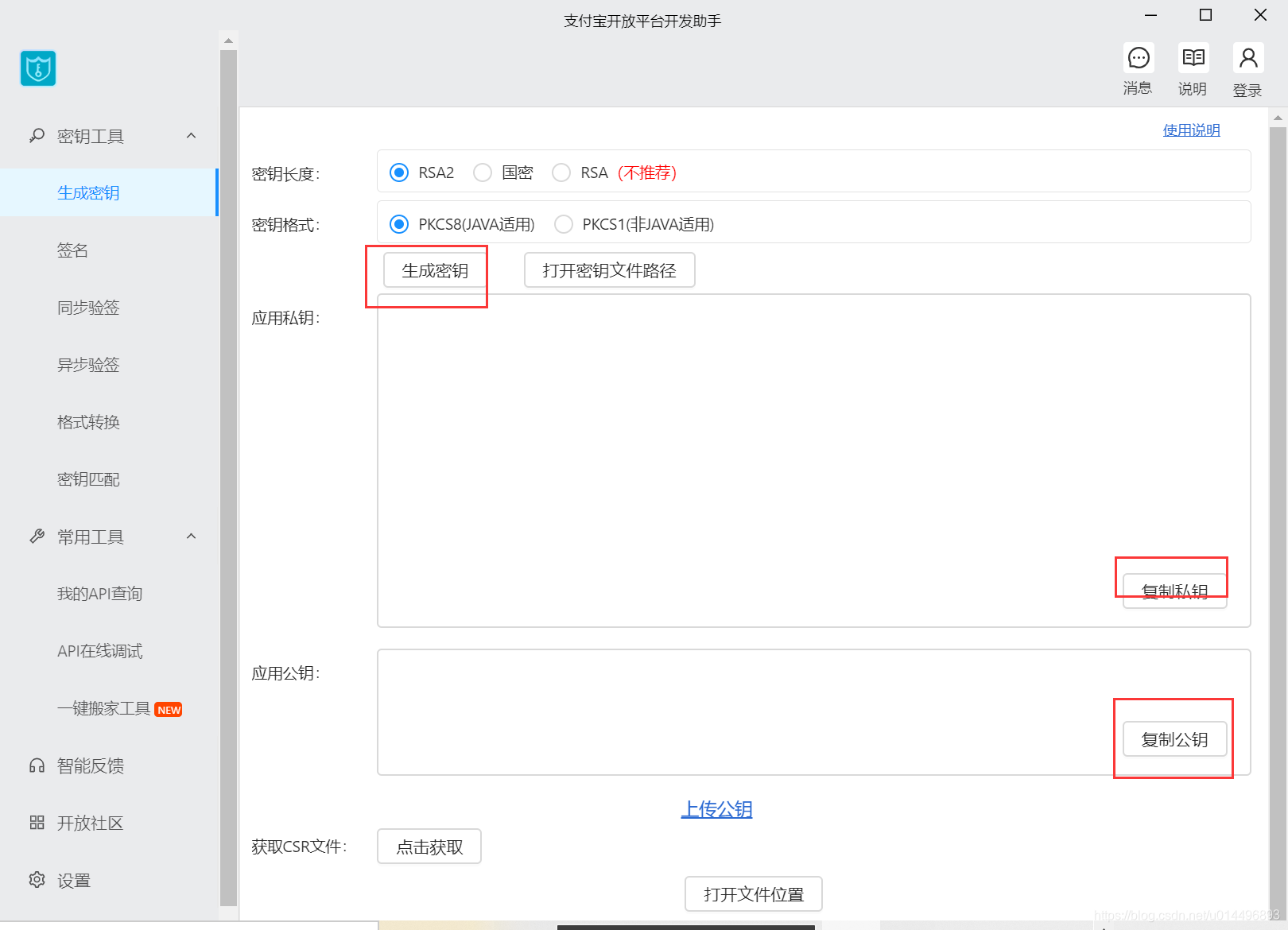
Task: Open the 密钥匹配 sidebar item
Action: coord(109,479)
